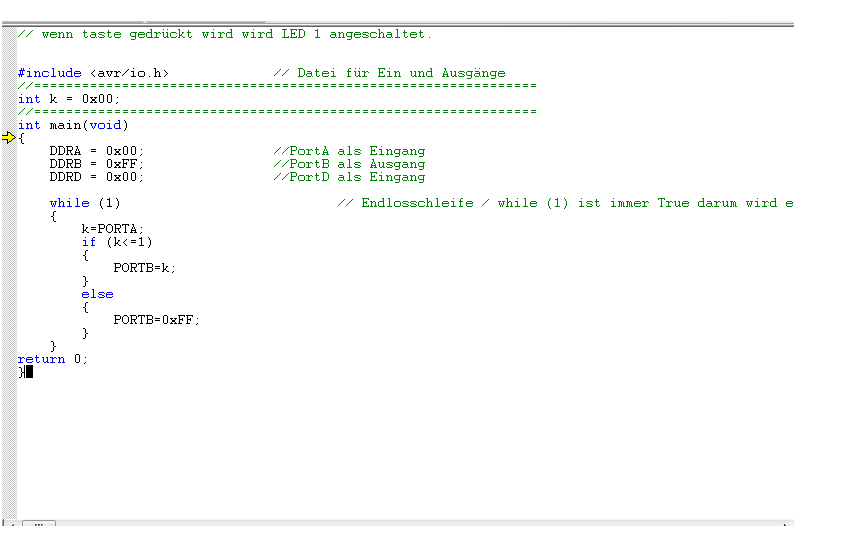The image size is (864, 540).
Task: Click the 'if (k<=1)' condition
Action: point(117,242)
